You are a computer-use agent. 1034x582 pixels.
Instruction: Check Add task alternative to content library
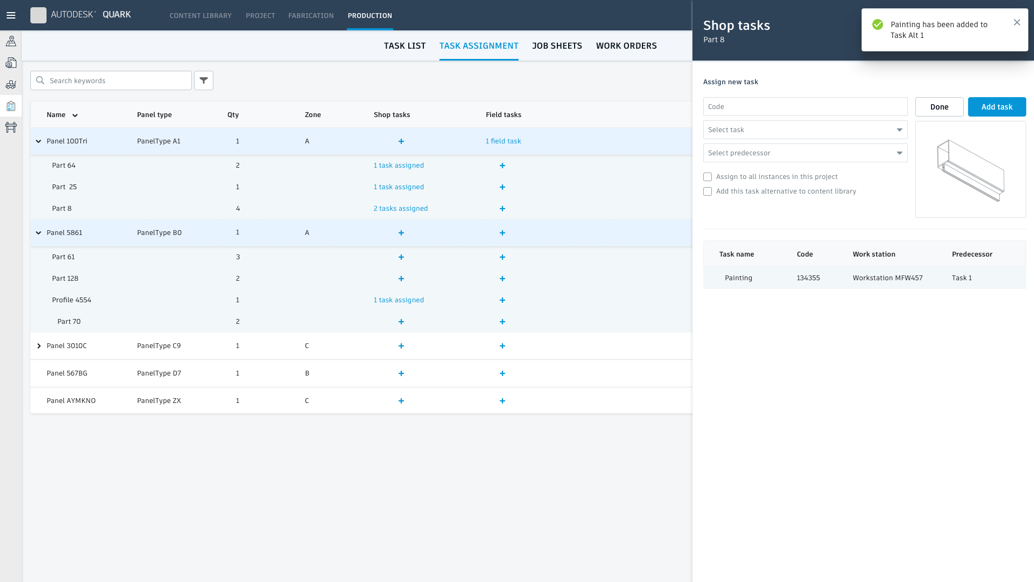coord(708,191)
